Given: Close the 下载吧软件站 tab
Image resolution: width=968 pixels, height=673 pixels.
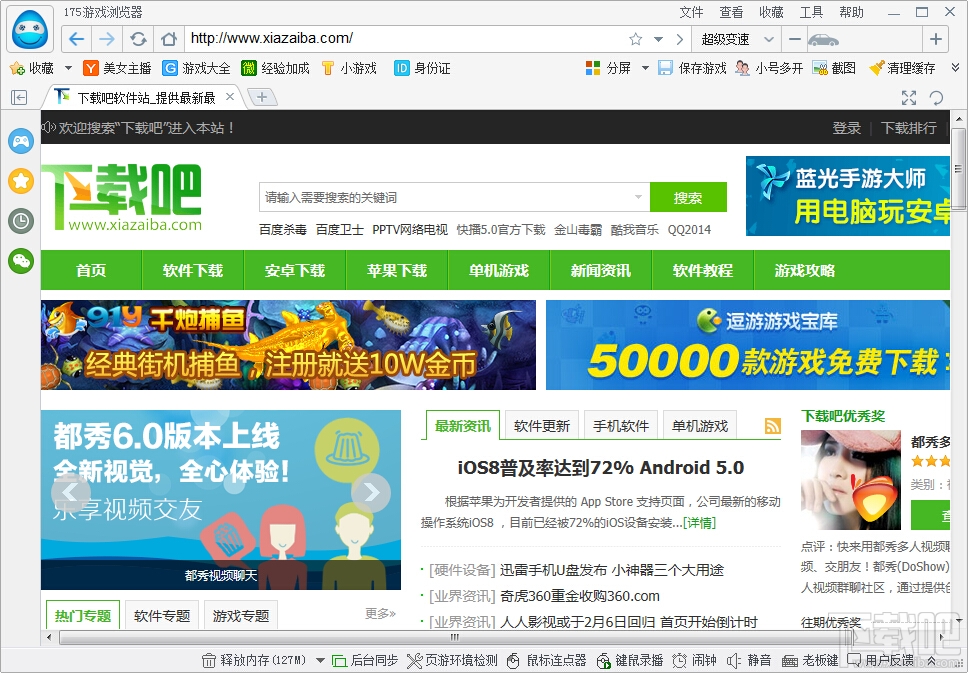Looking at the screenshot, I should pos(230,96).
